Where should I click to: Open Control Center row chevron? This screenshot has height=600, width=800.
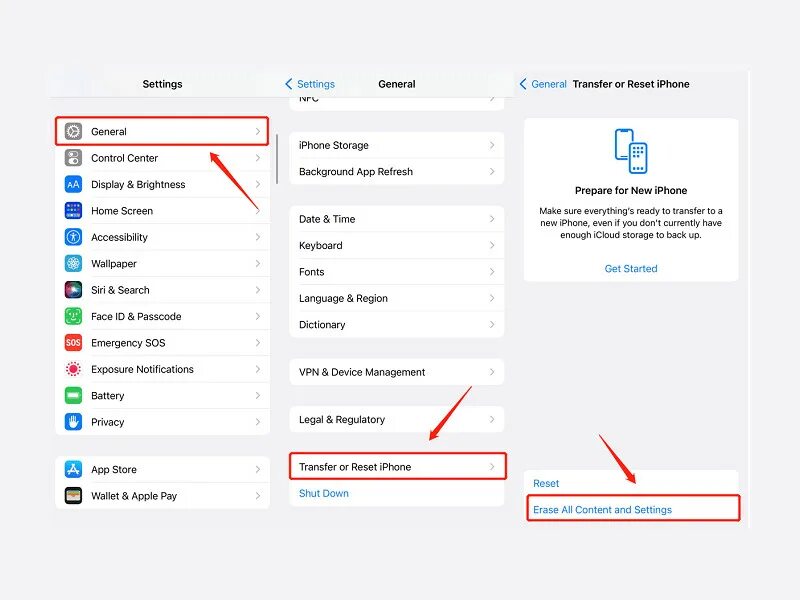(x=258, y=158)
